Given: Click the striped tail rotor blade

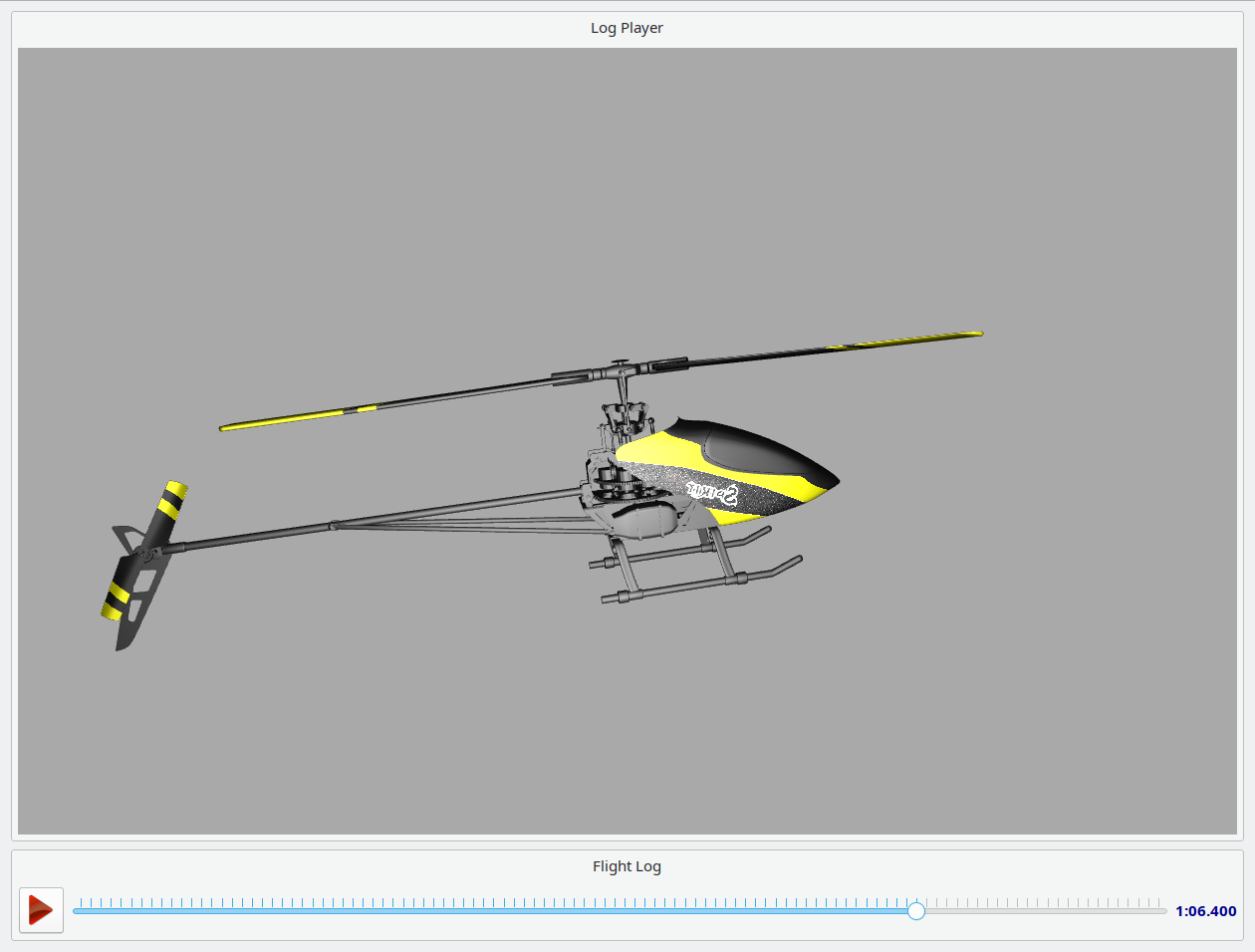Looking at the screenshot, I should tap(171, 501).
